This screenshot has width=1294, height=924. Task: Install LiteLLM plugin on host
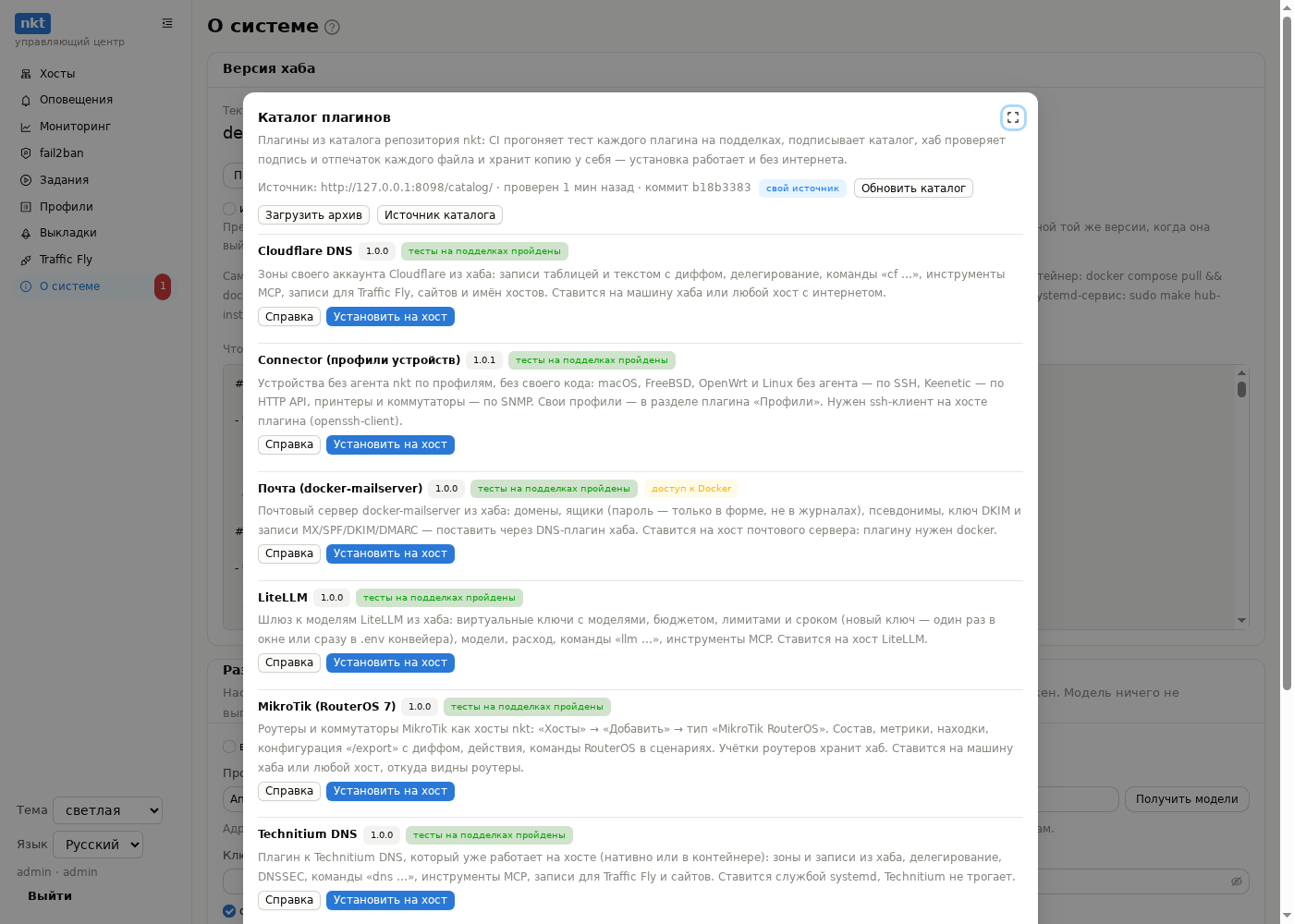(390, 663)
